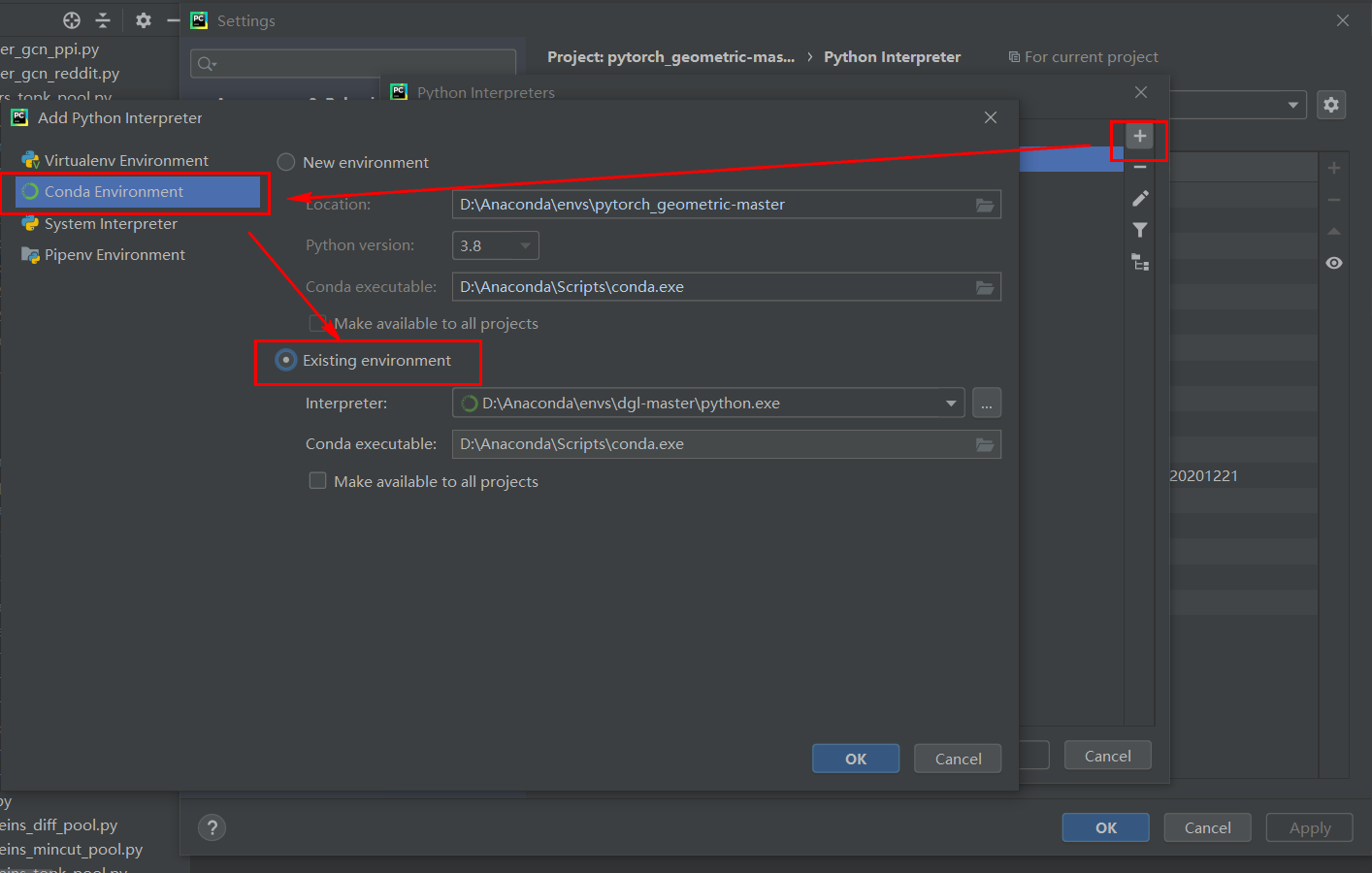The width and height of the screenshot is (1372, 873).
Task: Select Conda Environment
Action: 138,192
